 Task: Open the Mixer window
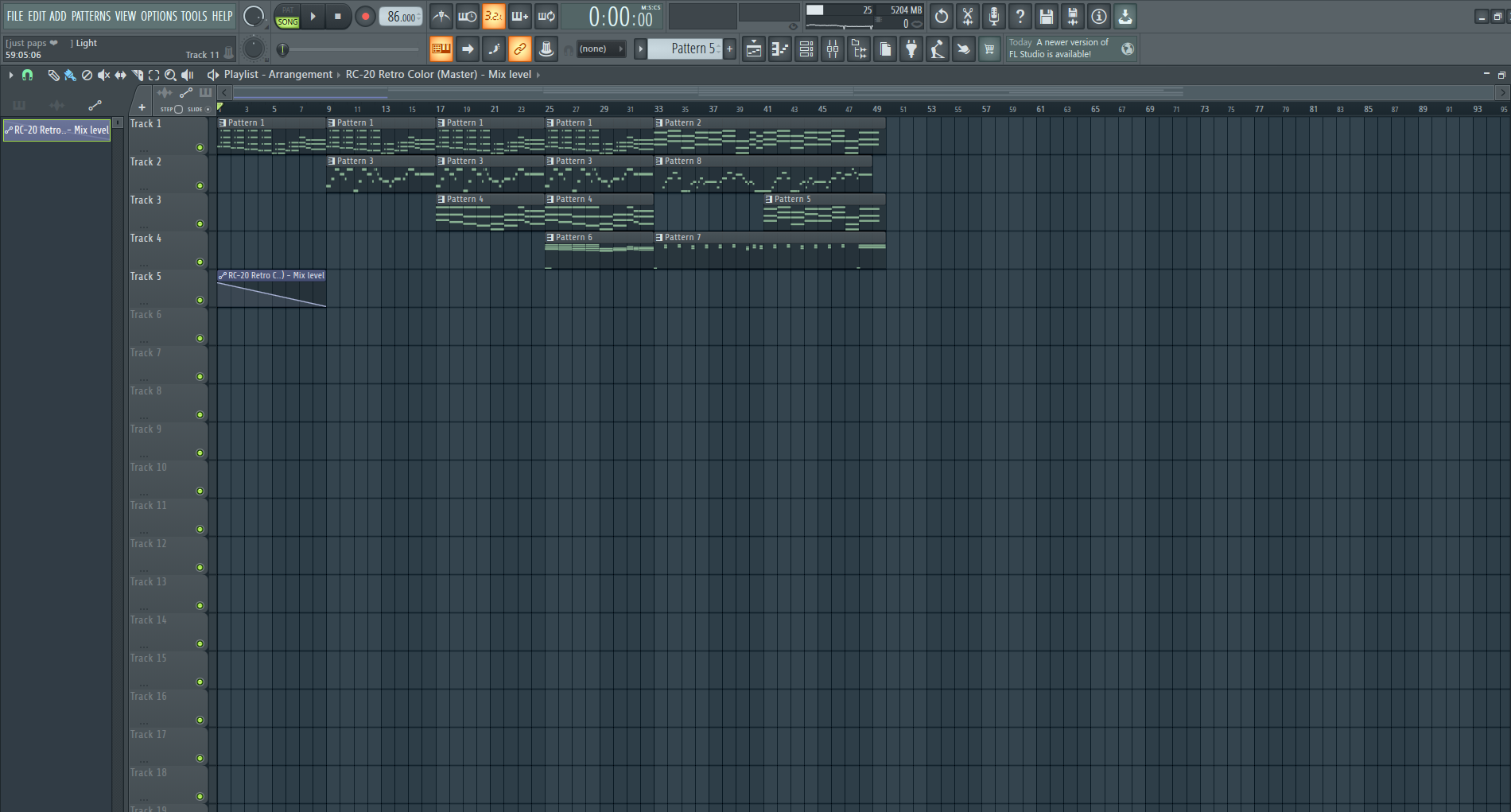coord(833,49)
